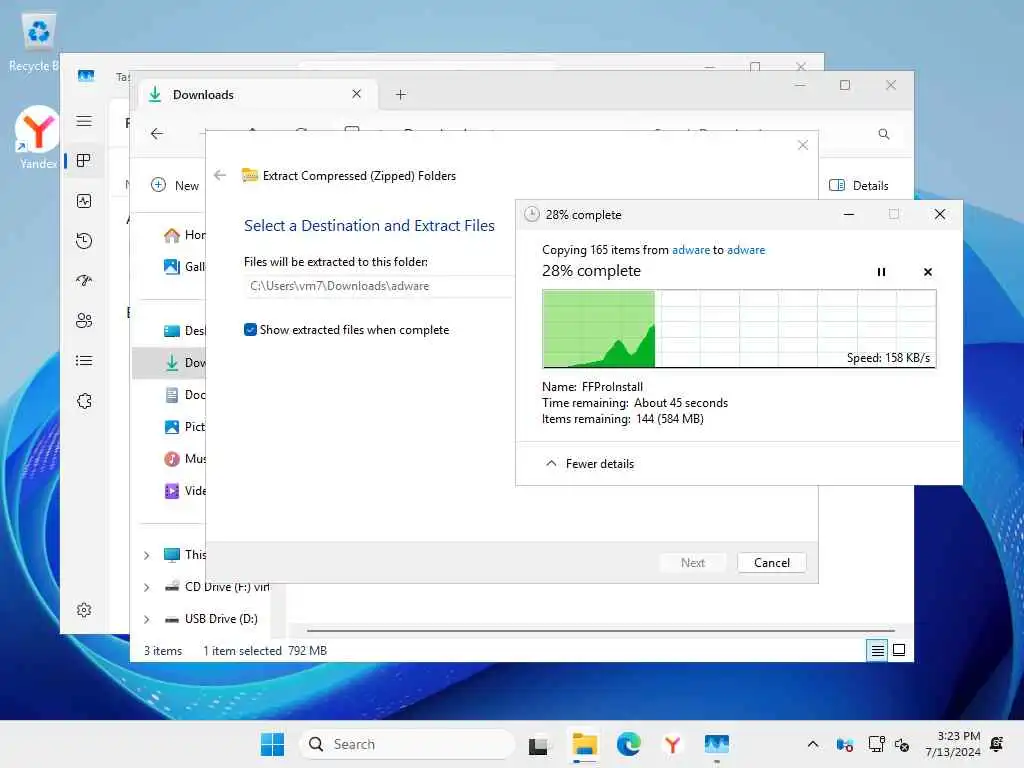Click the taskbar Search box
The width and height of the screenshot is (1024, 768).
(x=408, y=744)
